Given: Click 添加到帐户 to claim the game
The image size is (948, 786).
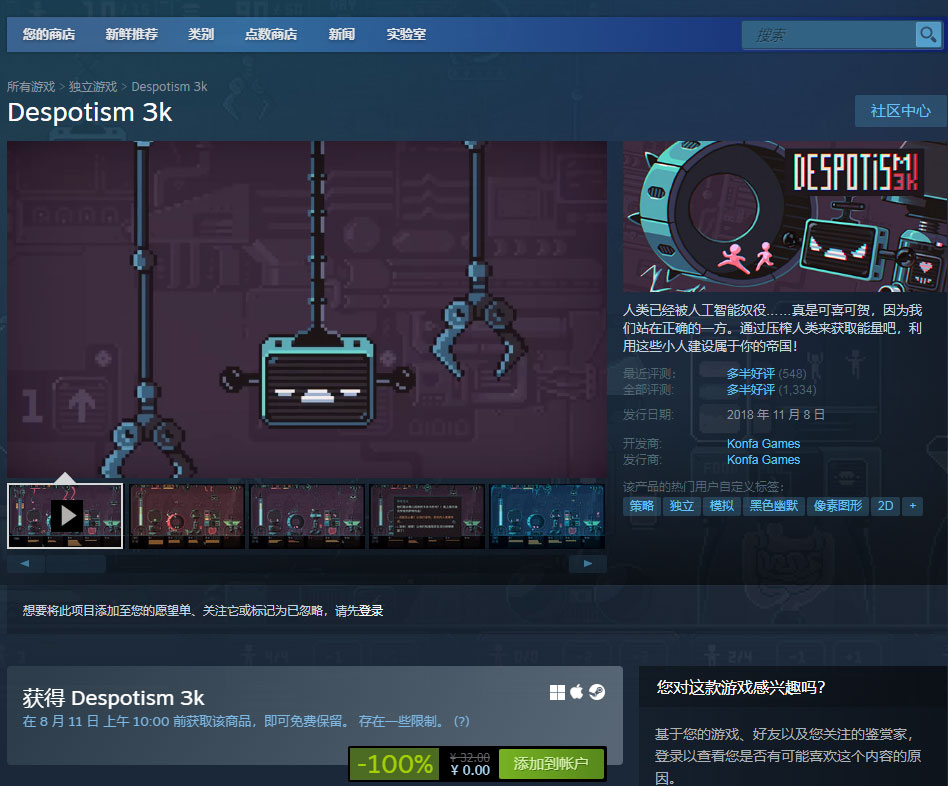Looking at the screenshot, I should pyautogui.click(x=552, y=764).
